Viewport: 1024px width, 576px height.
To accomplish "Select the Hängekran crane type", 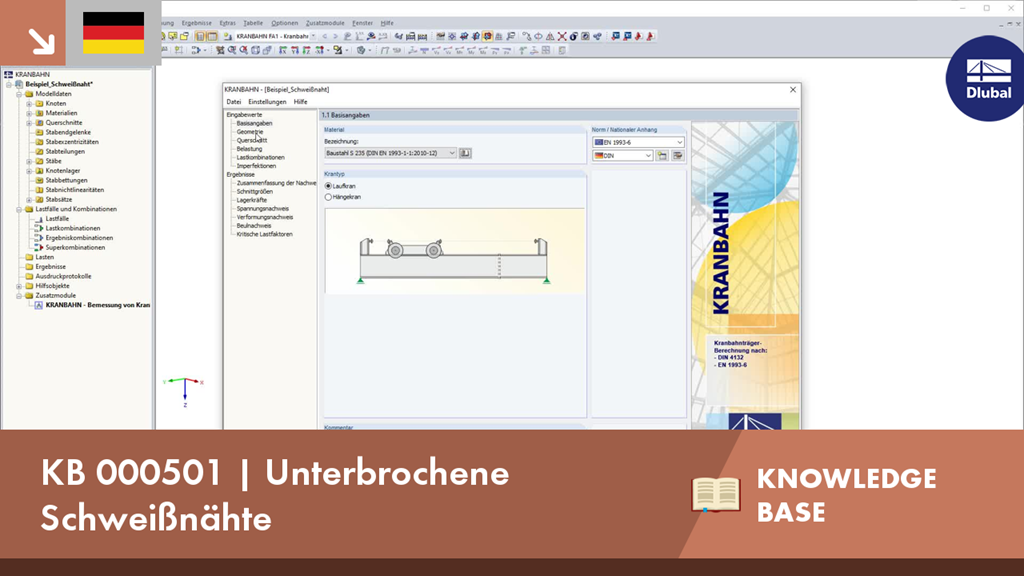I will click(328, 197).
